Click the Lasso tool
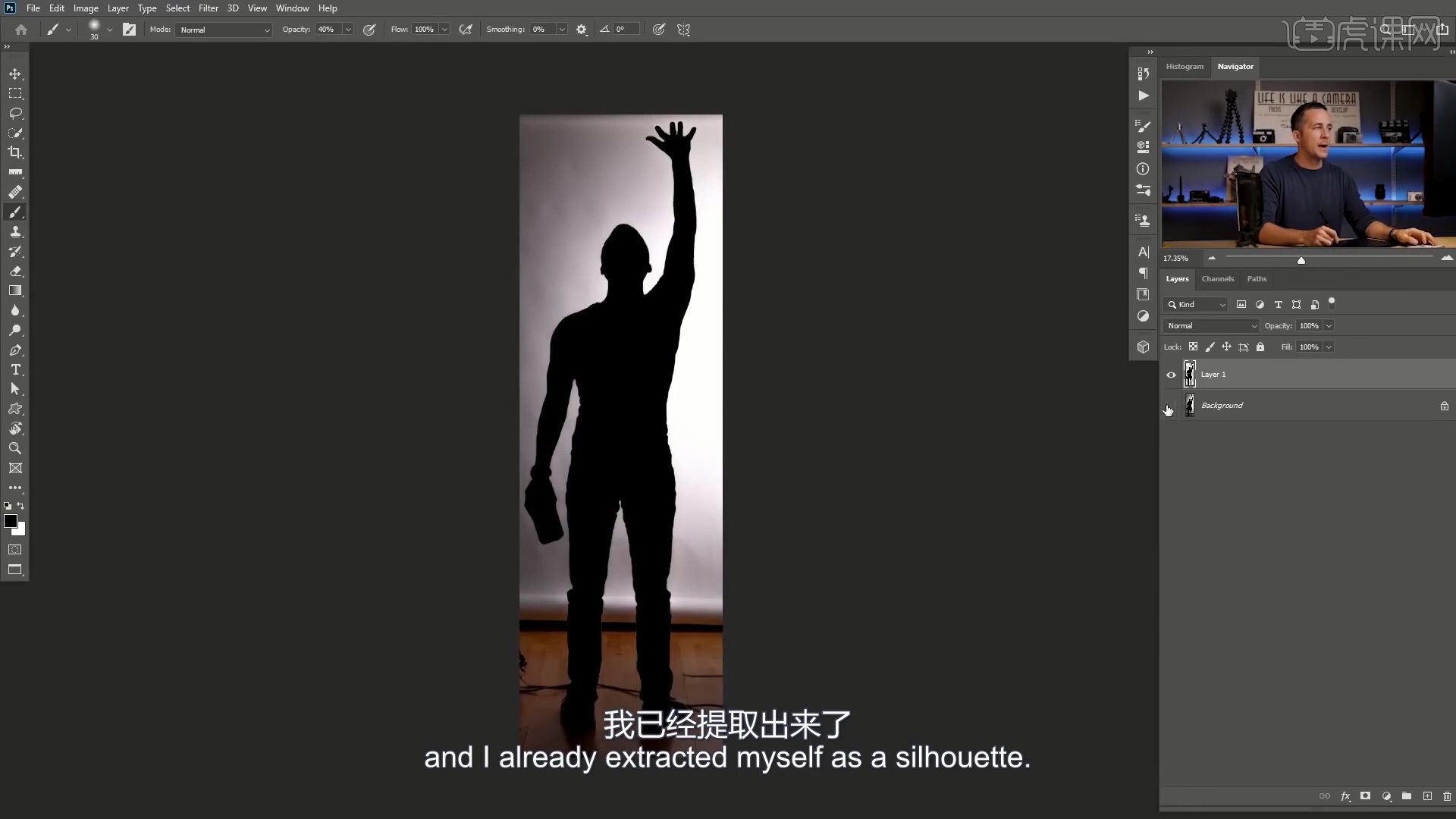 [16, 113]
